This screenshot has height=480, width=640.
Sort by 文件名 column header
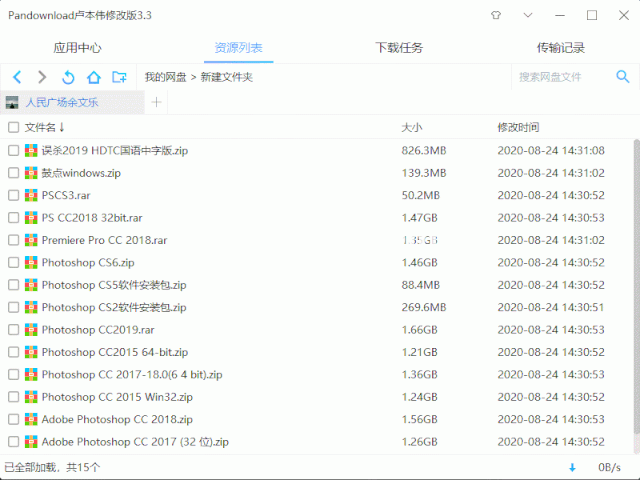point(42,127)
